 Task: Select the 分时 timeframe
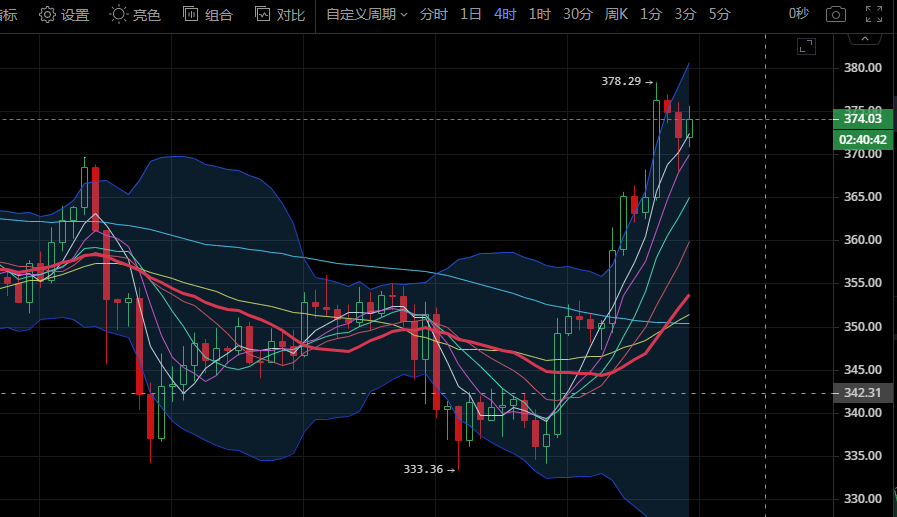coord(434,15)
